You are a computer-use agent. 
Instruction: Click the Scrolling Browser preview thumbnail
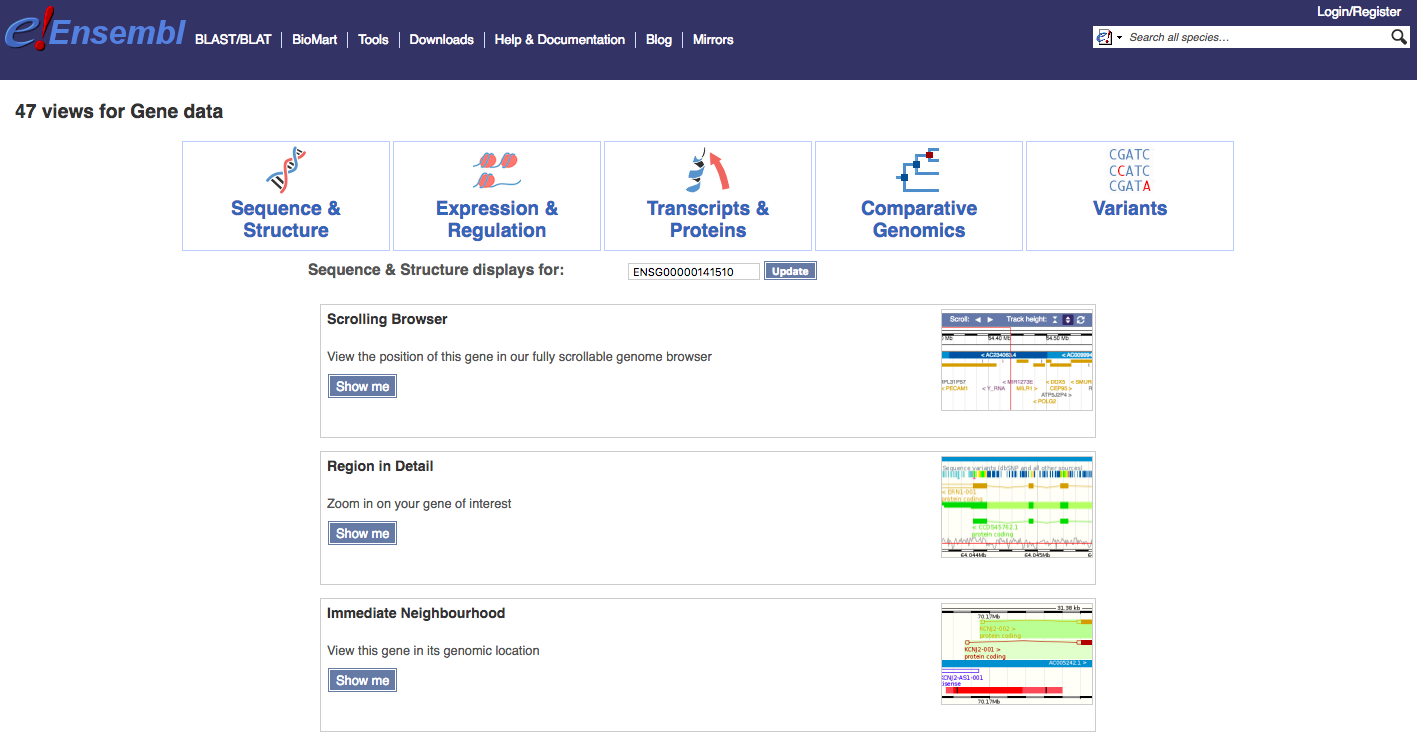[x=1017, y=360]
